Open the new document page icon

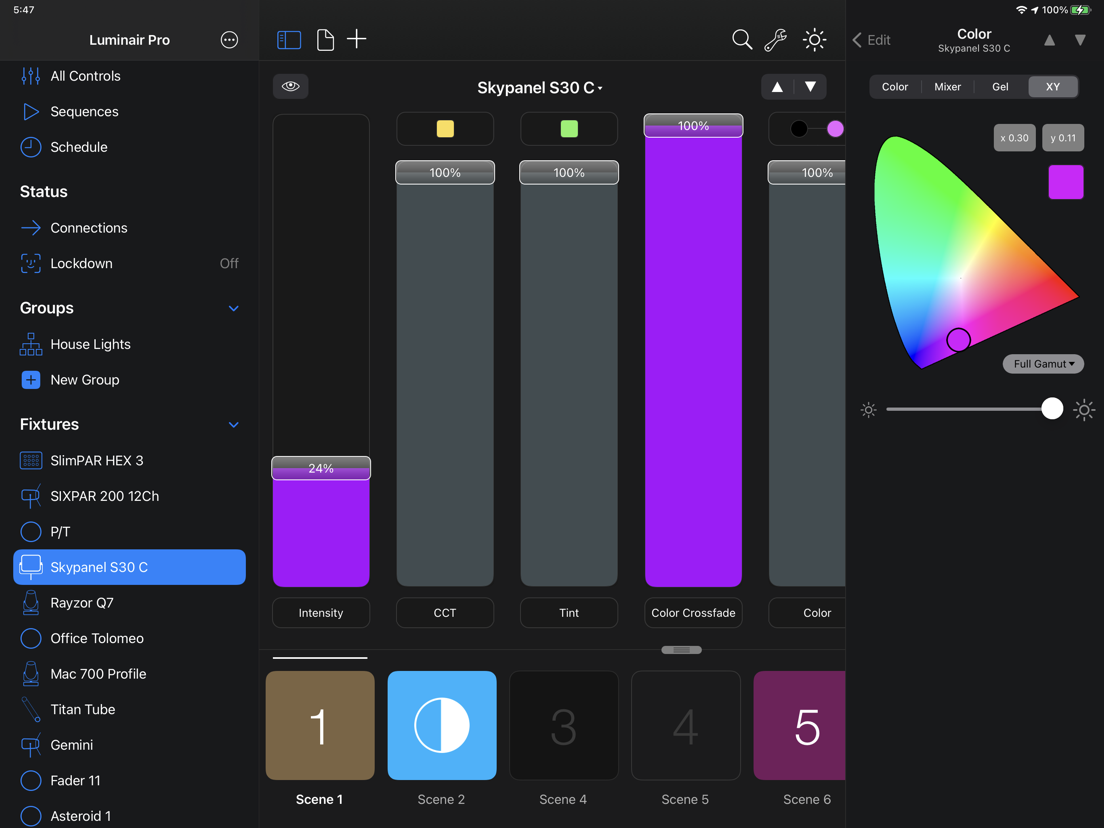(325, 39)
